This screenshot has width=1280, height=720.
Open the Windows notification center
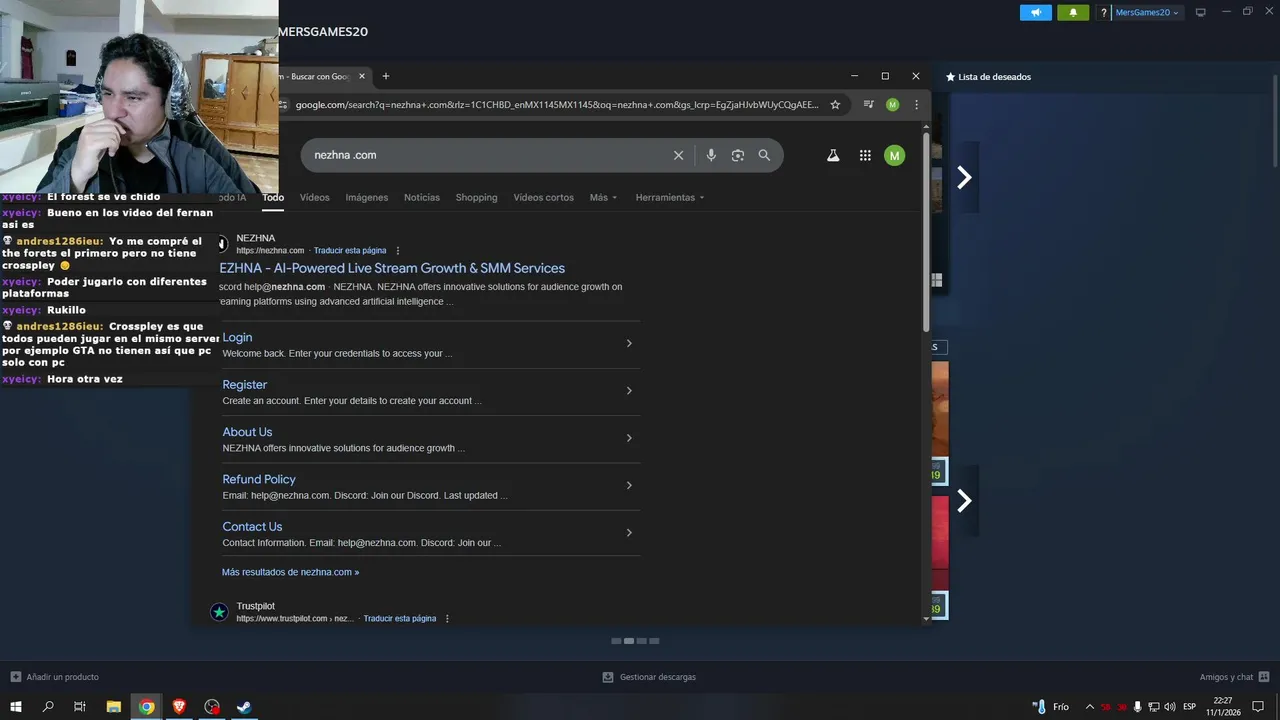(1258, 706)
